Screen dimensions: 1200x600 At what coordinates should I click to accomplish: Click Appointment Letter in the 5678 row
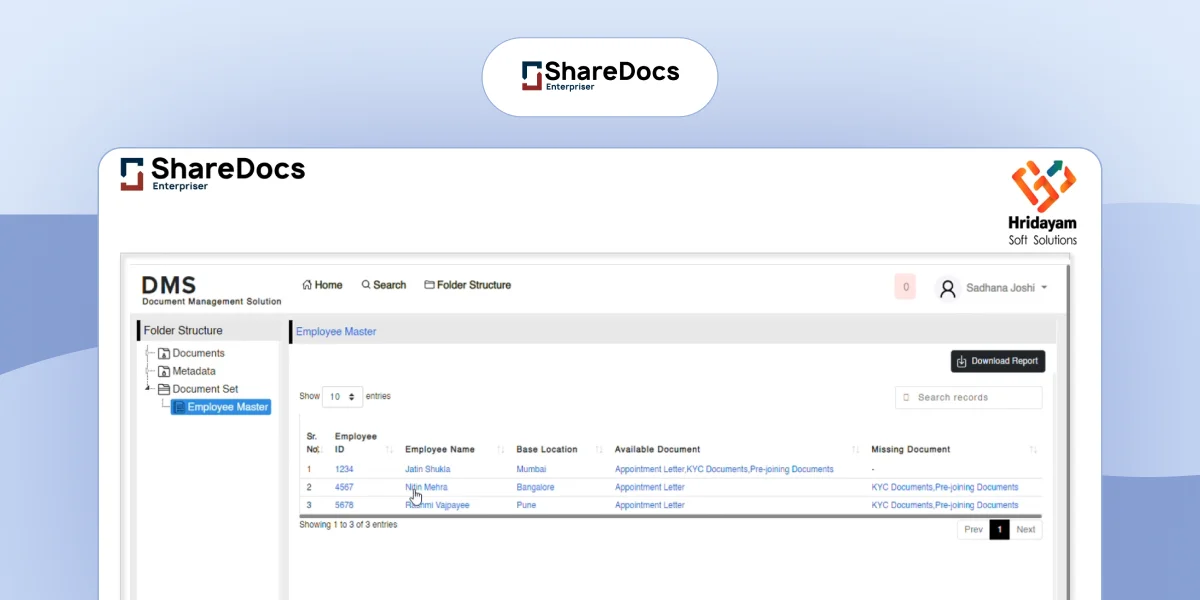point(650,505)
